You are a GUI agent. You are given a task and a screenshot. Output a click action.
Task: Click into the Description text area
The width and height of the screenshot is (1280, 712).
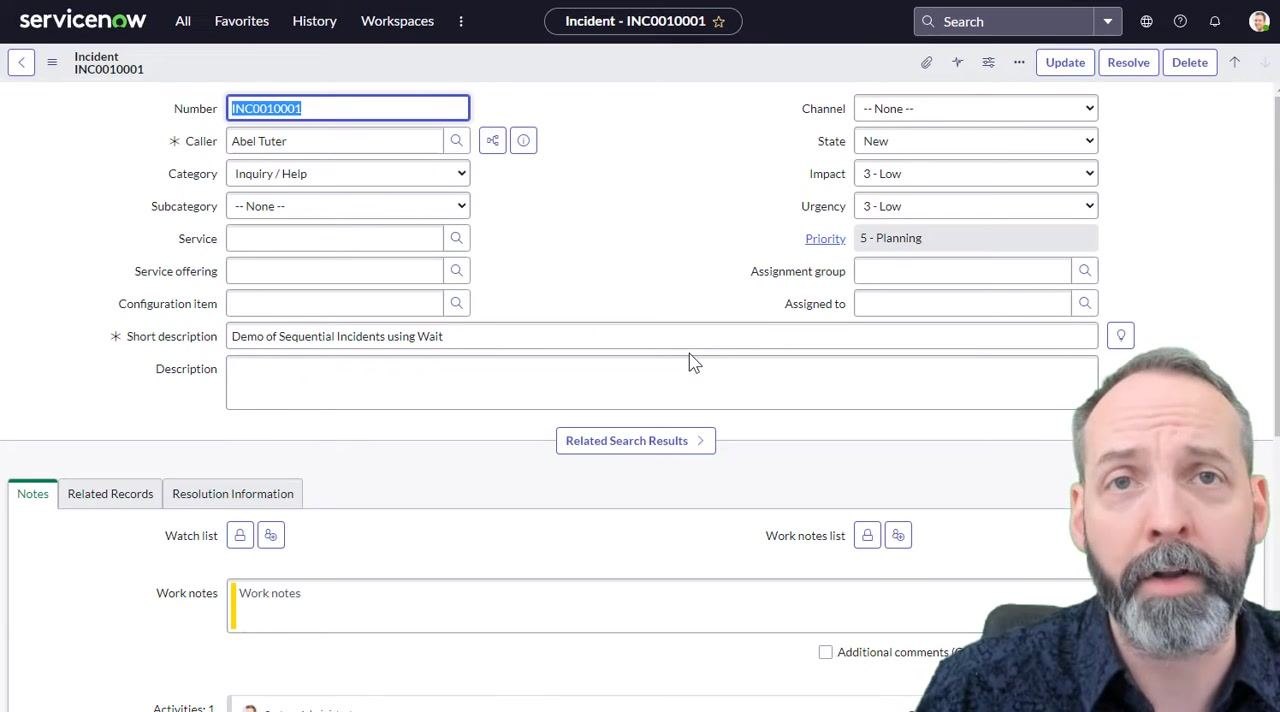coord(662,383)
